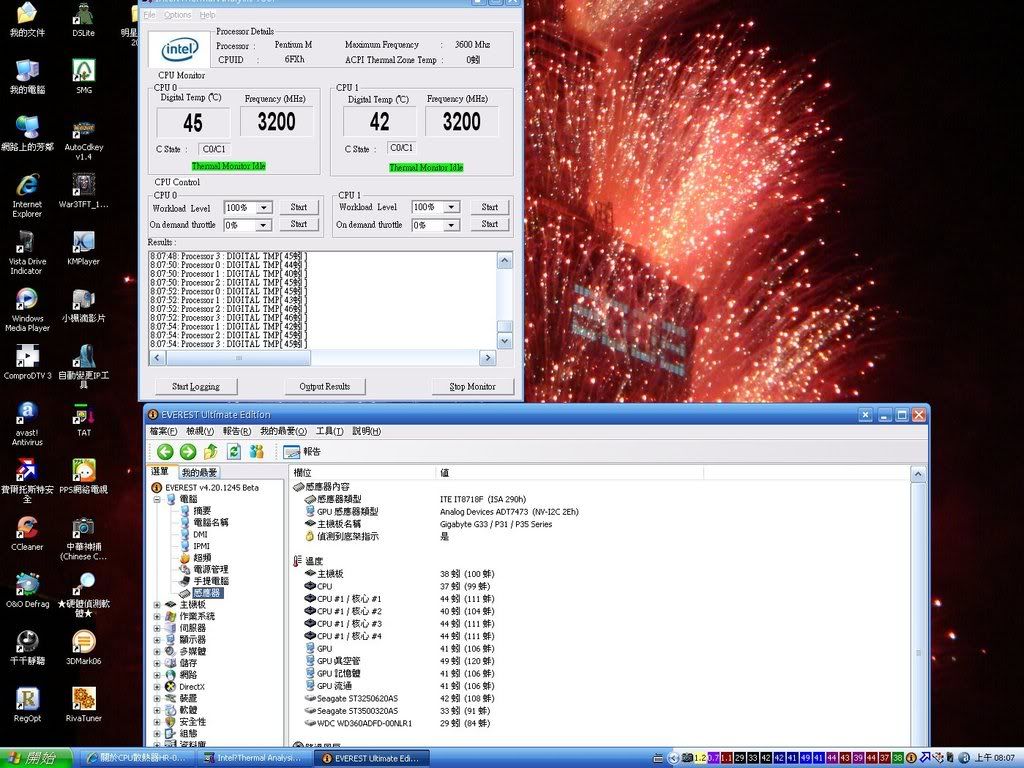1024x768 pixels.
Task: Collapse the 電腦 tree node
Action: (x=157, y=499)
